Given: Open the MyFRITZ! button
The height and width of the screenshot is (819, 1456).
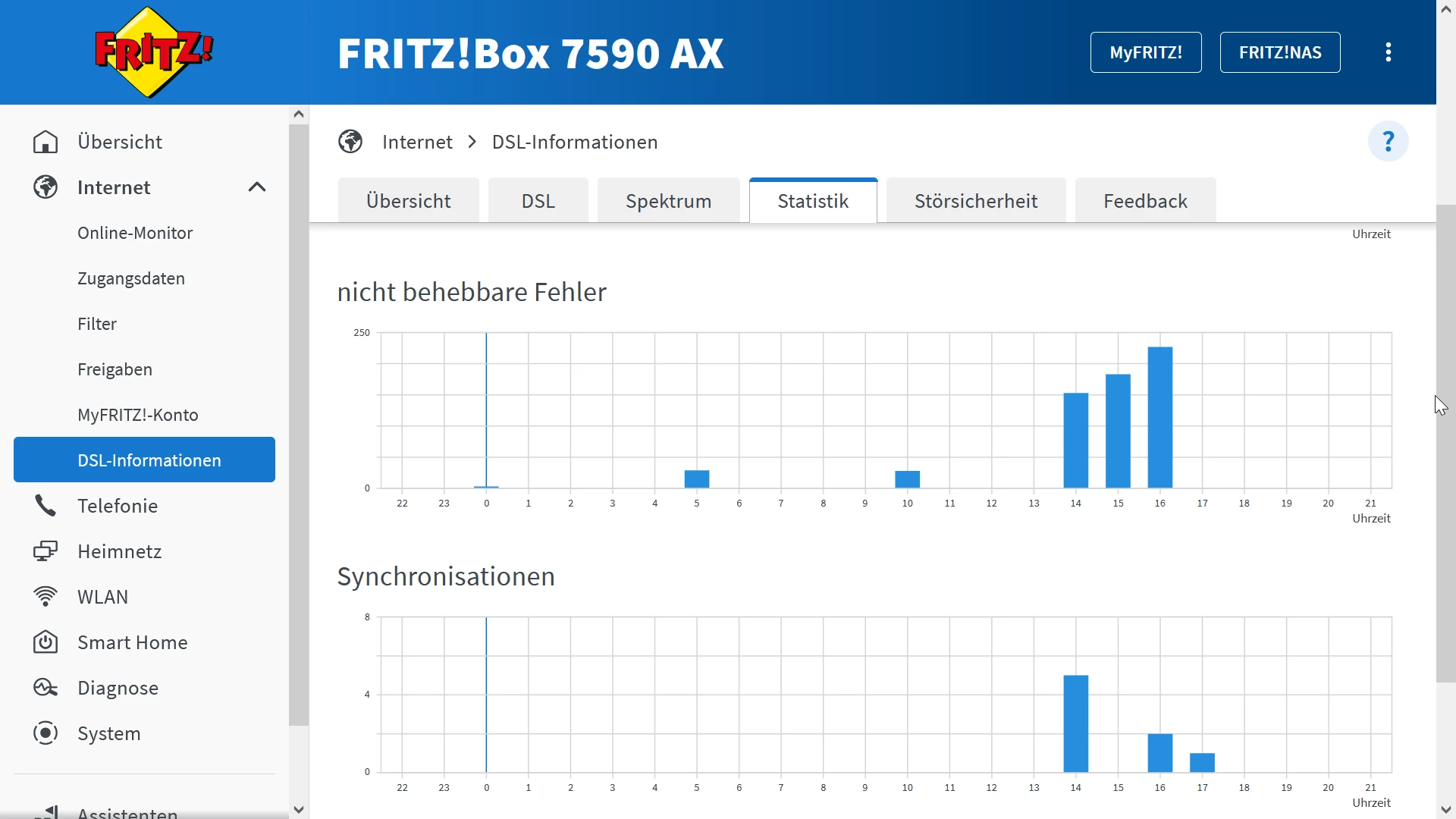Looking at the screenshot, I should click(1145, 52).
